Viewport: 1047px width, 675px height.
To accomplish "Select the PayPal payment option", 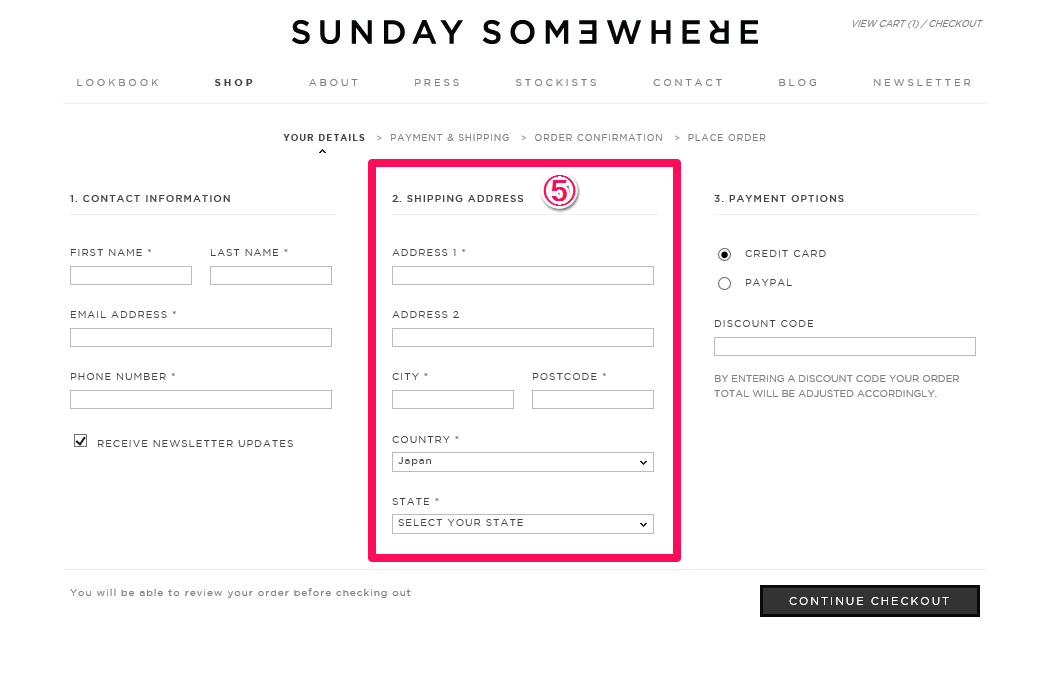I will 724,284.
